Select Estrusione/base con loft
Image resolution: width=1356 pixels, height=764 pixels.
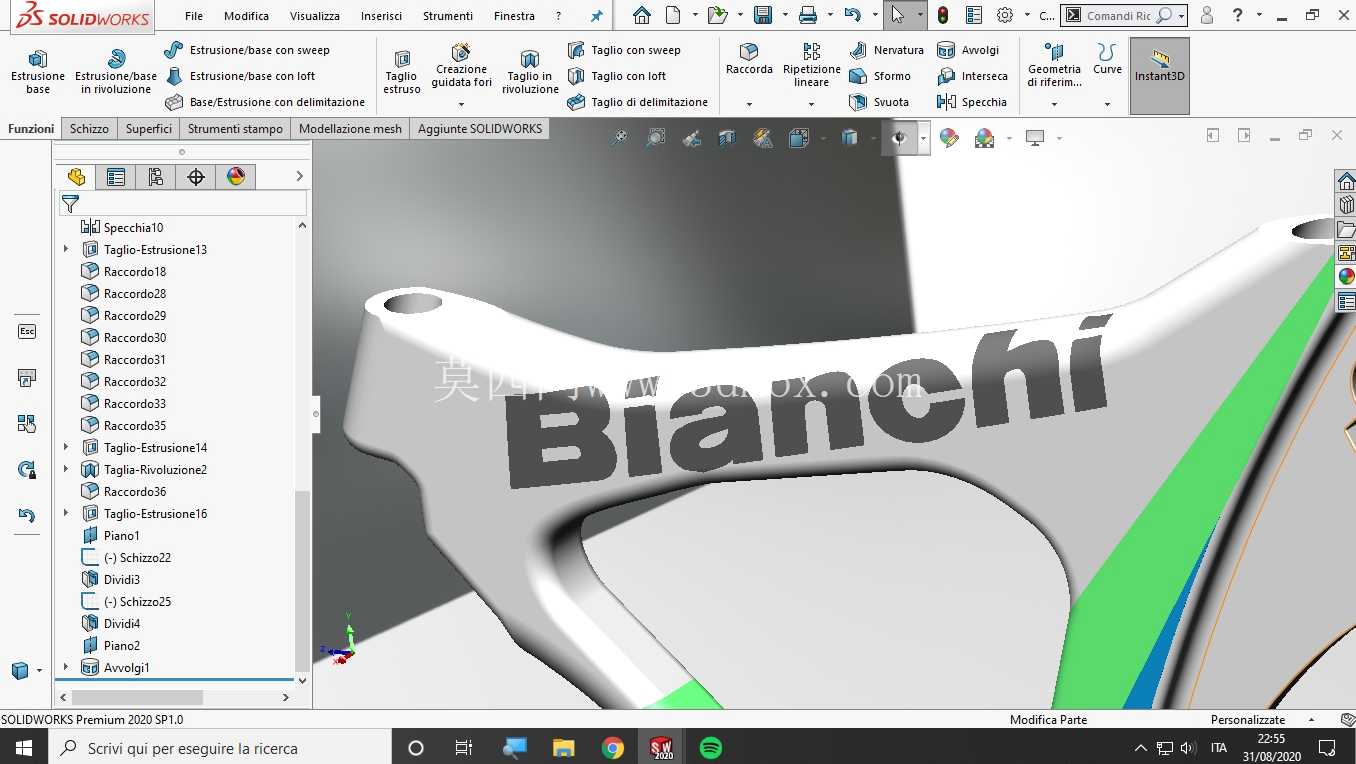point(240,76)
